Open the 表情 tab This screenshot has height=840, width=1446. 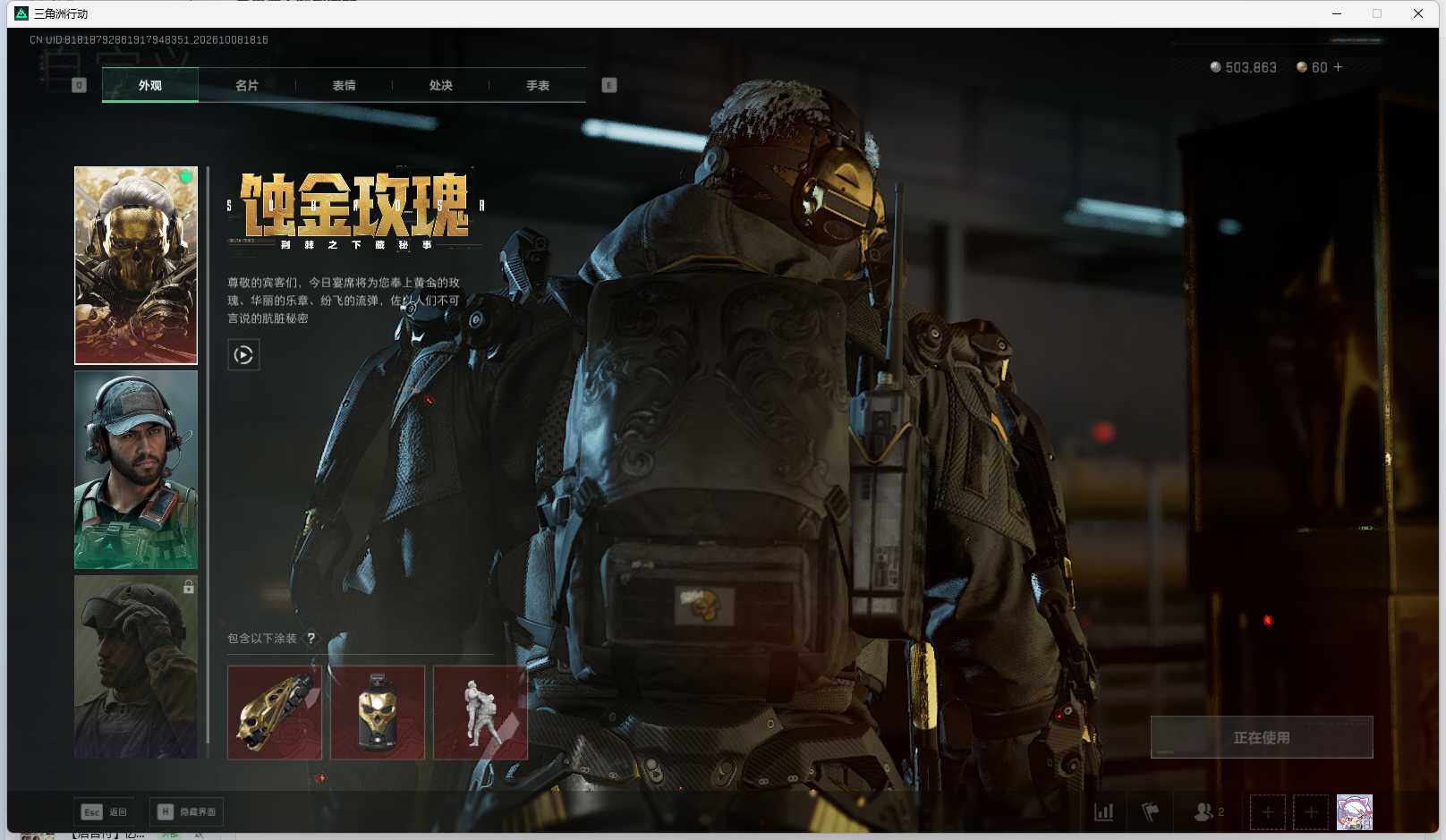click(x=344, y=85)
